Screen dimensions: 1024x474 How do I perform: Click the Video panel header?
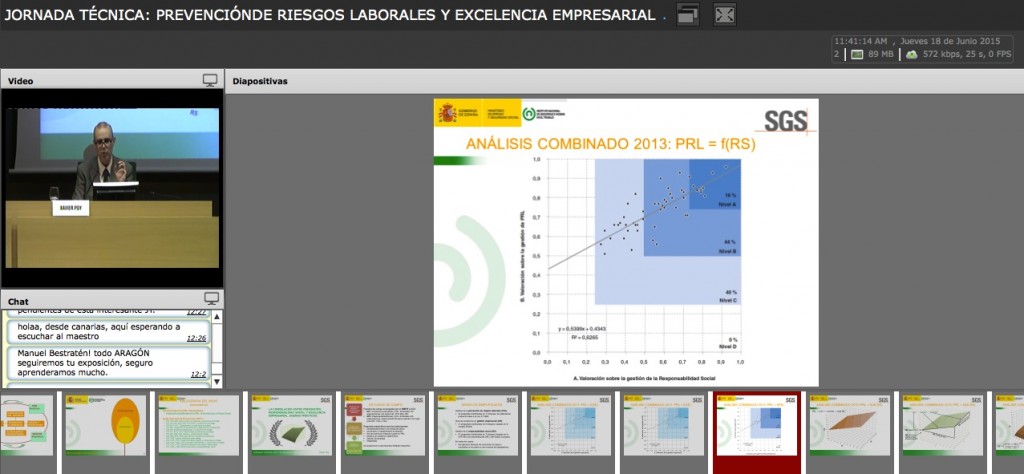pos(100,80)
